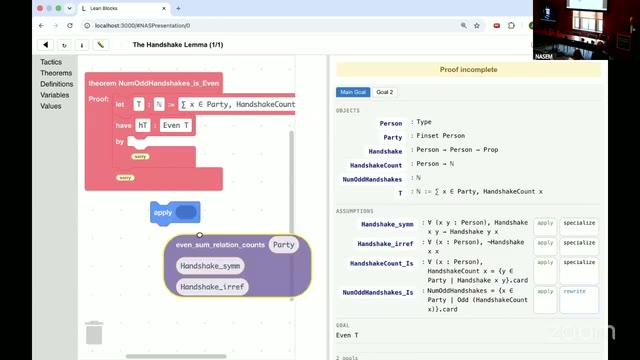Click the workspace horizontal scrollbar
This screenshot has height=360, width=640.
176,356
